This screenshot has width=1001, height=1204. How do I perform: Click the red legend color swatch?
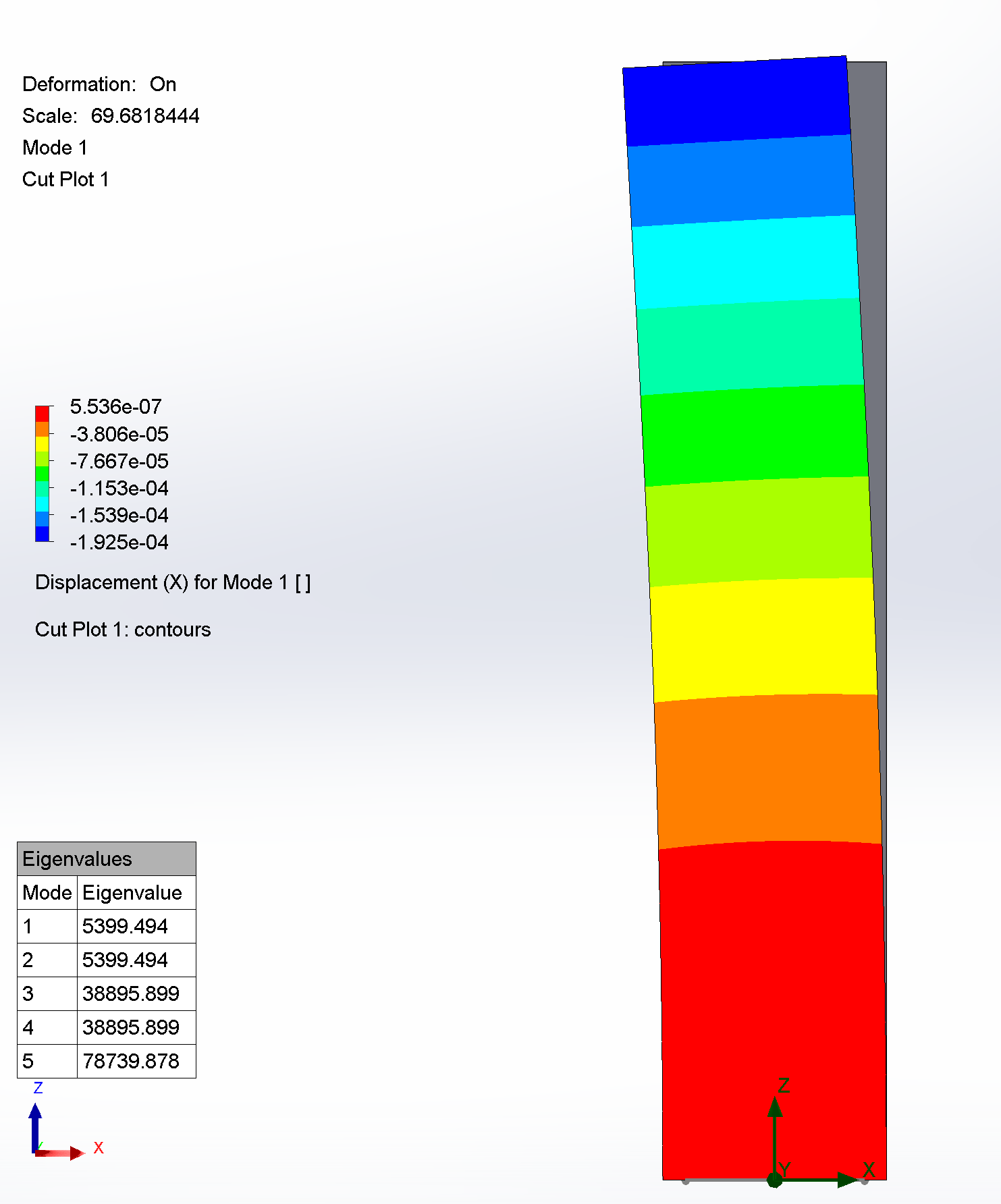[42, 414]
